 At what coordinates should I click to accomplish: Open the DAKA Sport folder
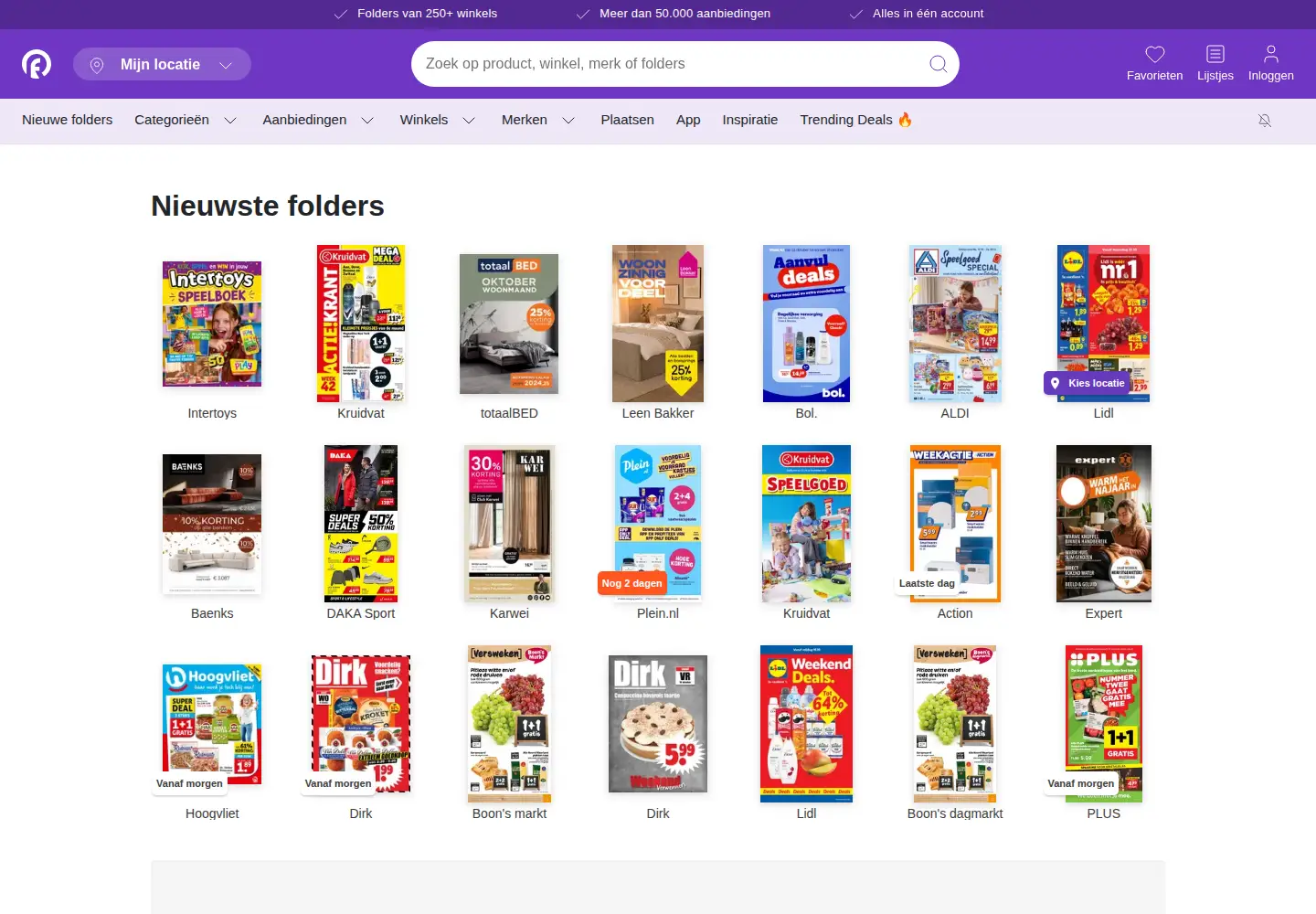point(361,524)
